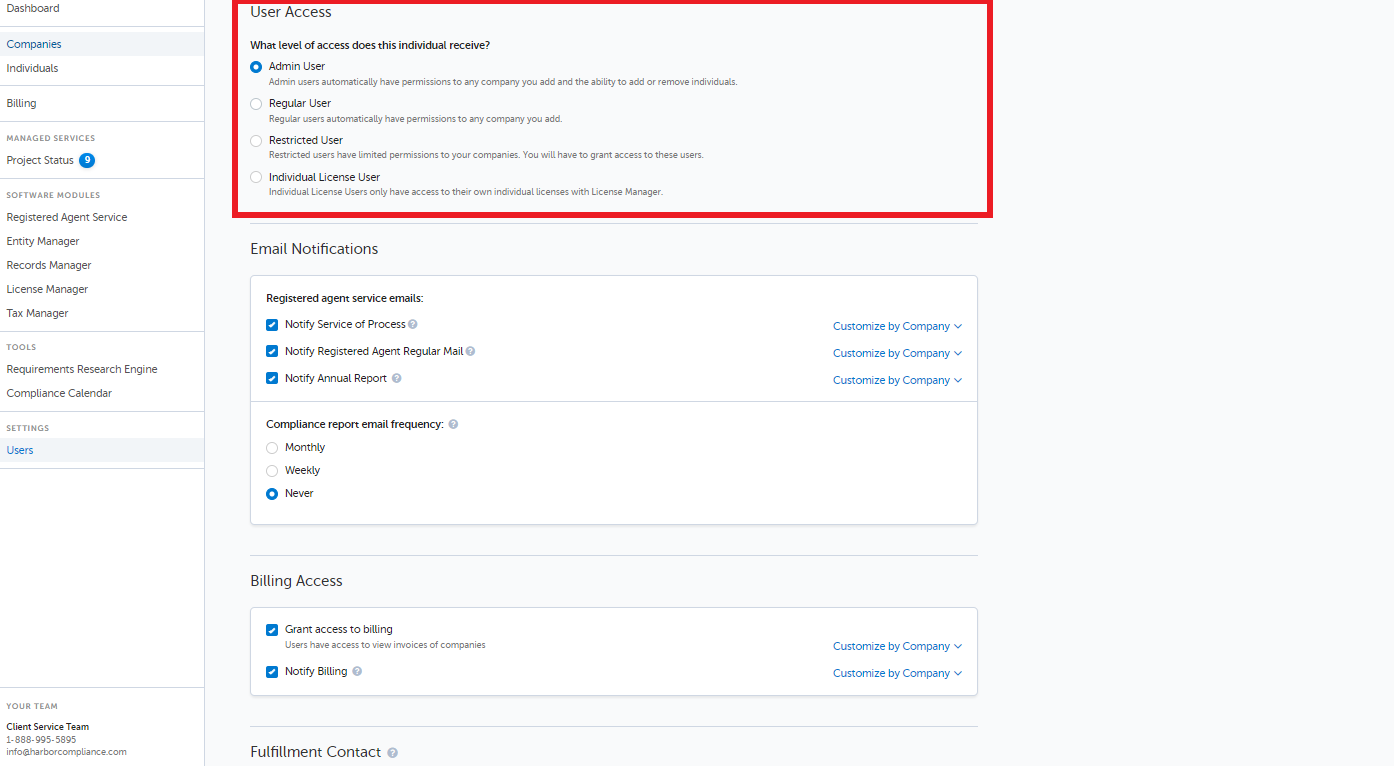Click the Project Status count badge

tap(87, 160)
